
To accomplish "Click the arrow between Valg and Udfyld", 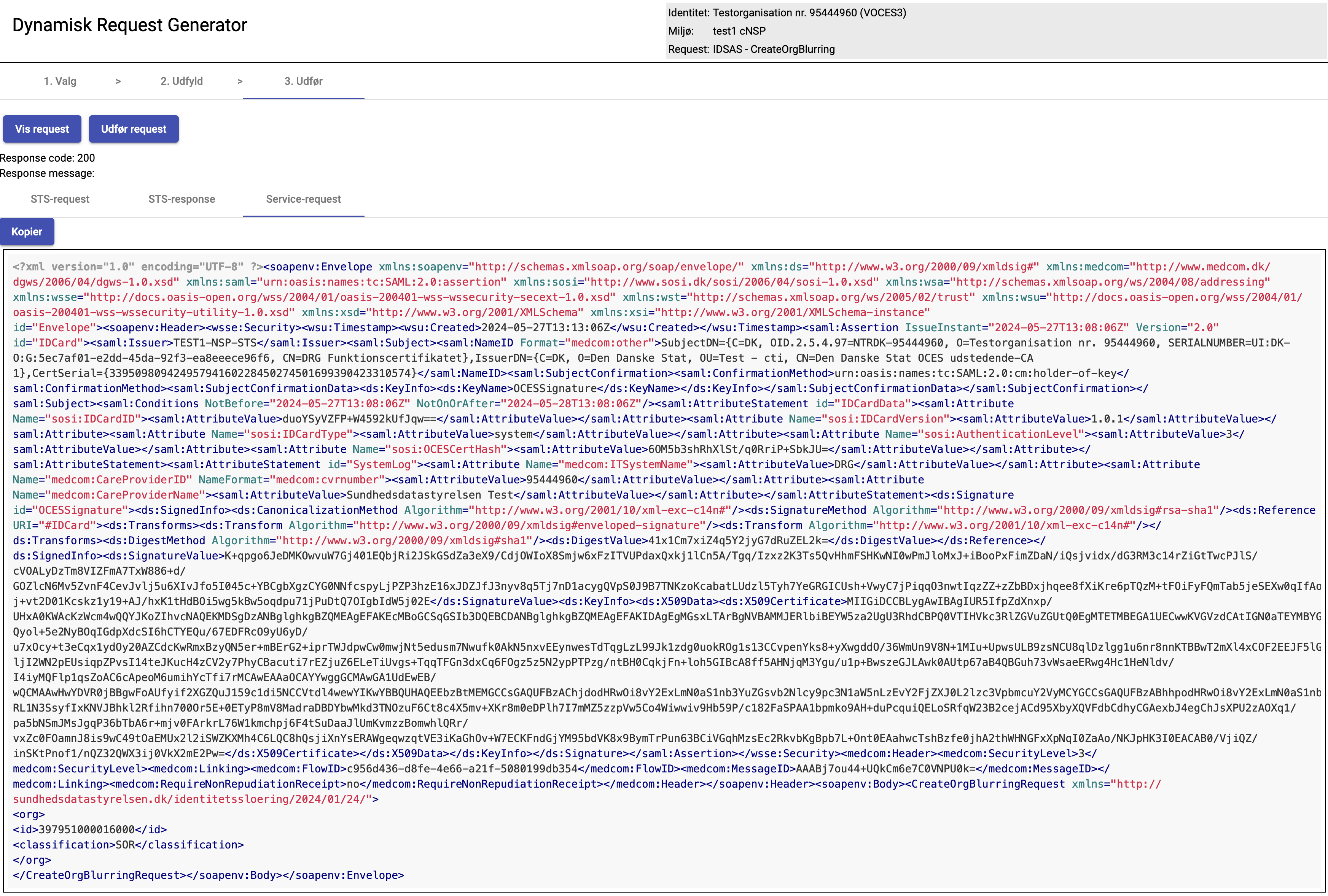I will pyautogui.click(x=118, y=82).
